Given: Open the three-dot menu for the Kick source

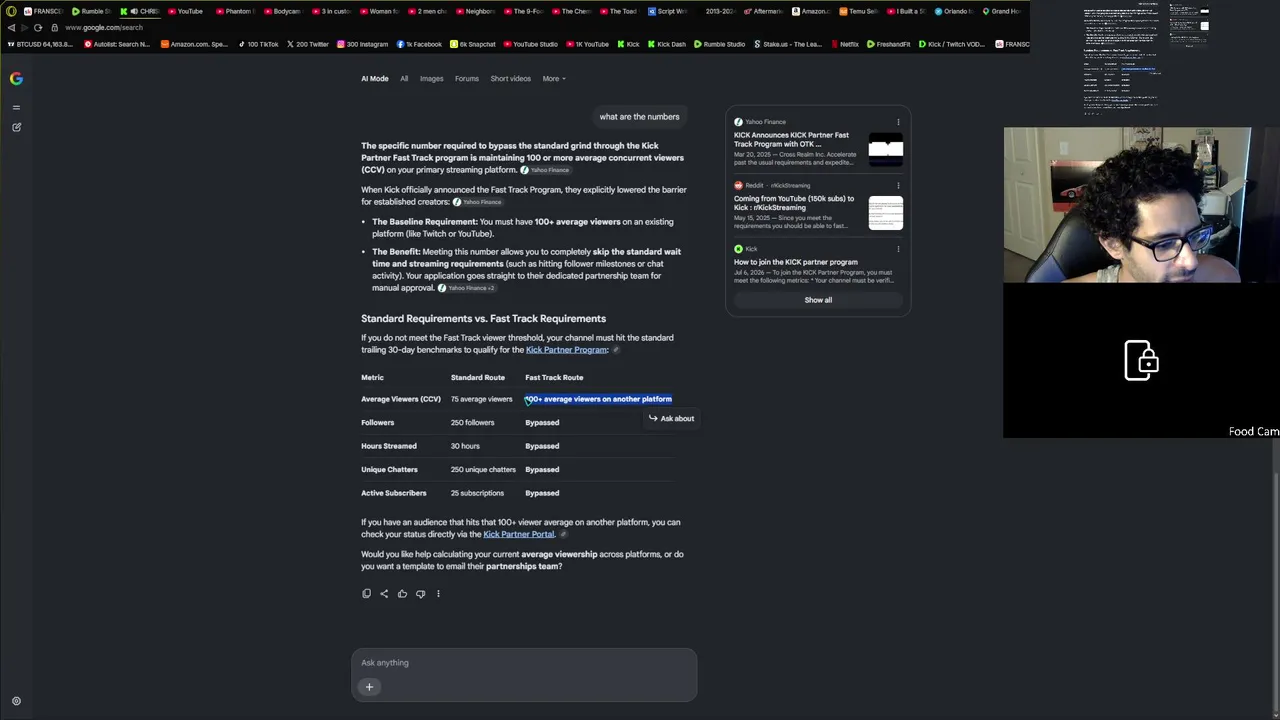Looking at the screenshot, I should coord(898,249).
